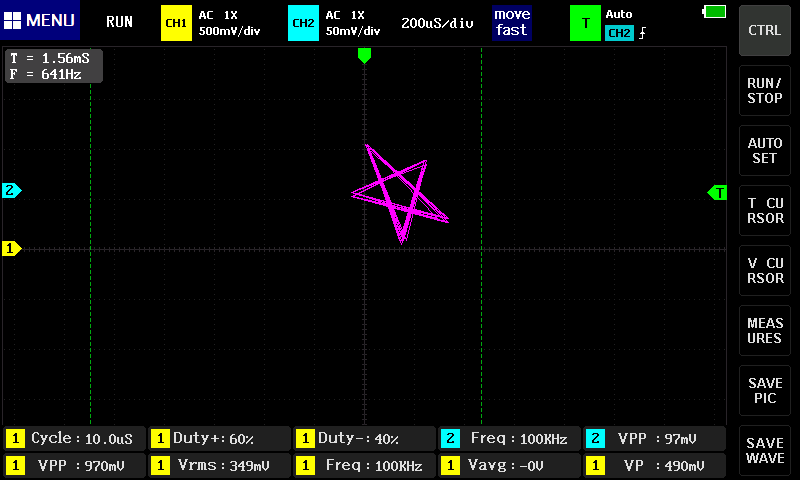Open the 200uS/div timebase setting
Image resolution: width=800 pixels, height=480 pixels.
[437, 22]
